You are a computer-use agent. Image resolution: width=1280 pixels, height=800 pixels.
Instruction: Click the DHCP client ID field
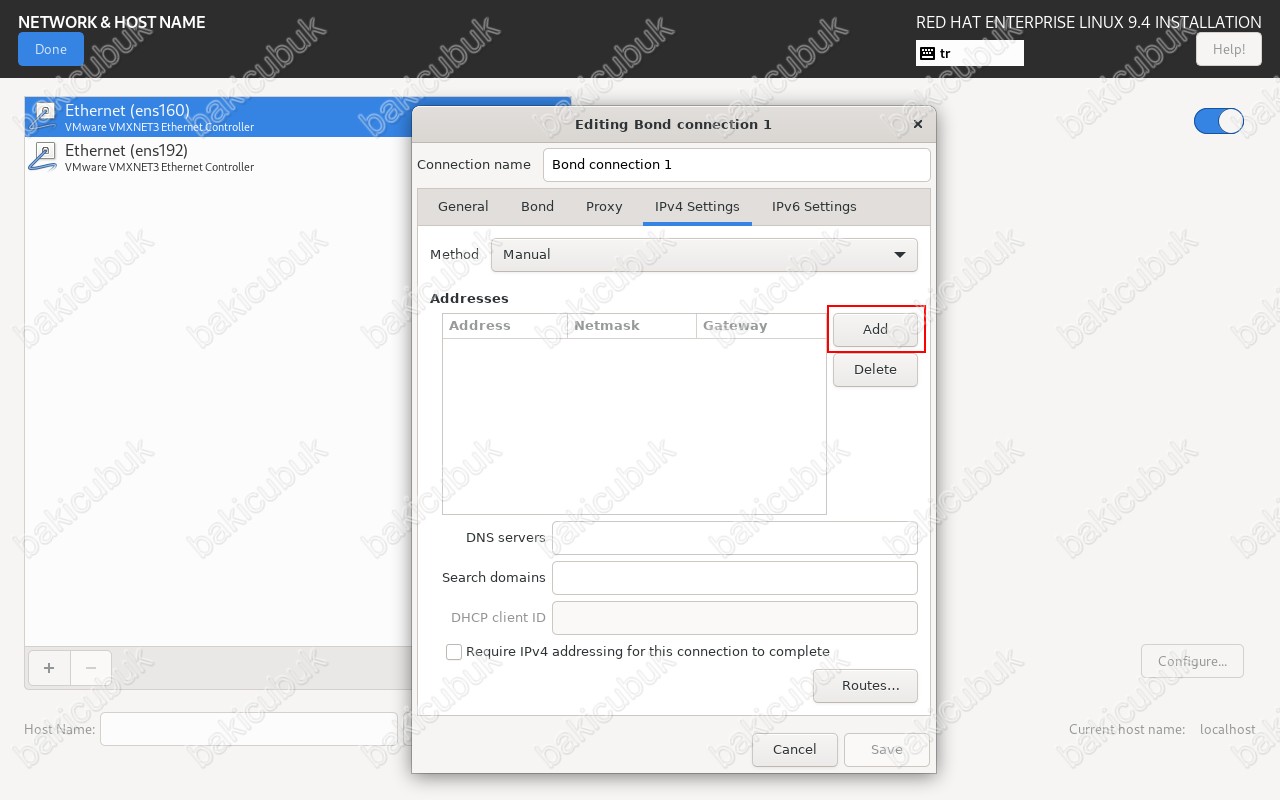[735, 618]
